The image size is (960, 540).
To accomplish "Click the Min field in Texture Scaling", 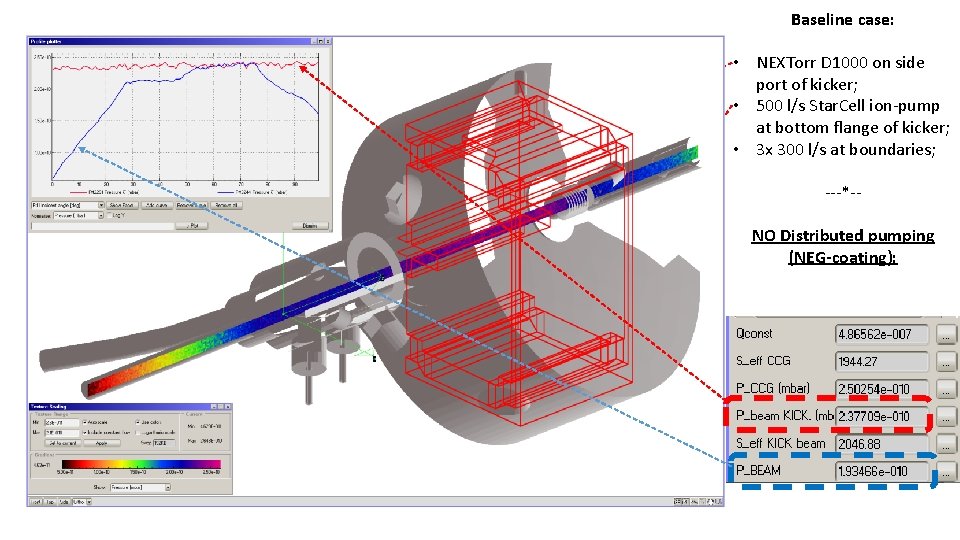I will click(x=62, y=422).
